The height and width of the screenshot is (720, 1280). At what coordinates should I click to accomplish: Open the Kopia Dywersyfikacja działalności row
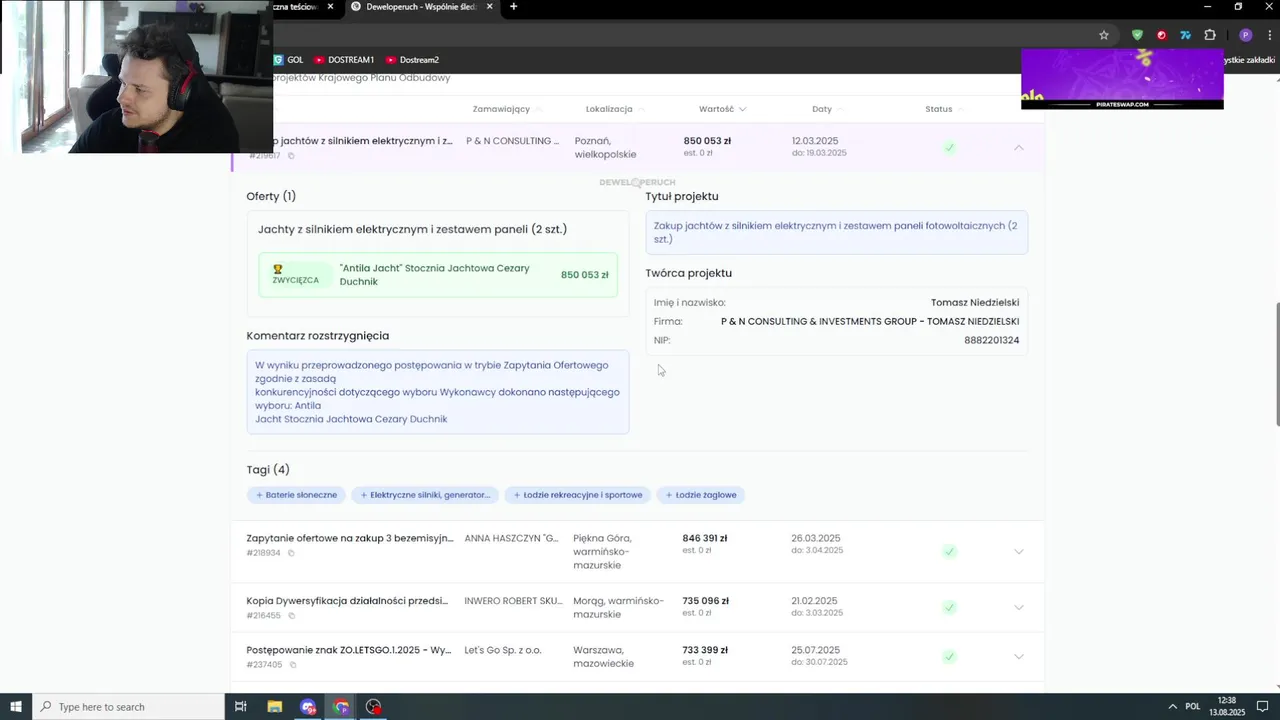[347, 601]
